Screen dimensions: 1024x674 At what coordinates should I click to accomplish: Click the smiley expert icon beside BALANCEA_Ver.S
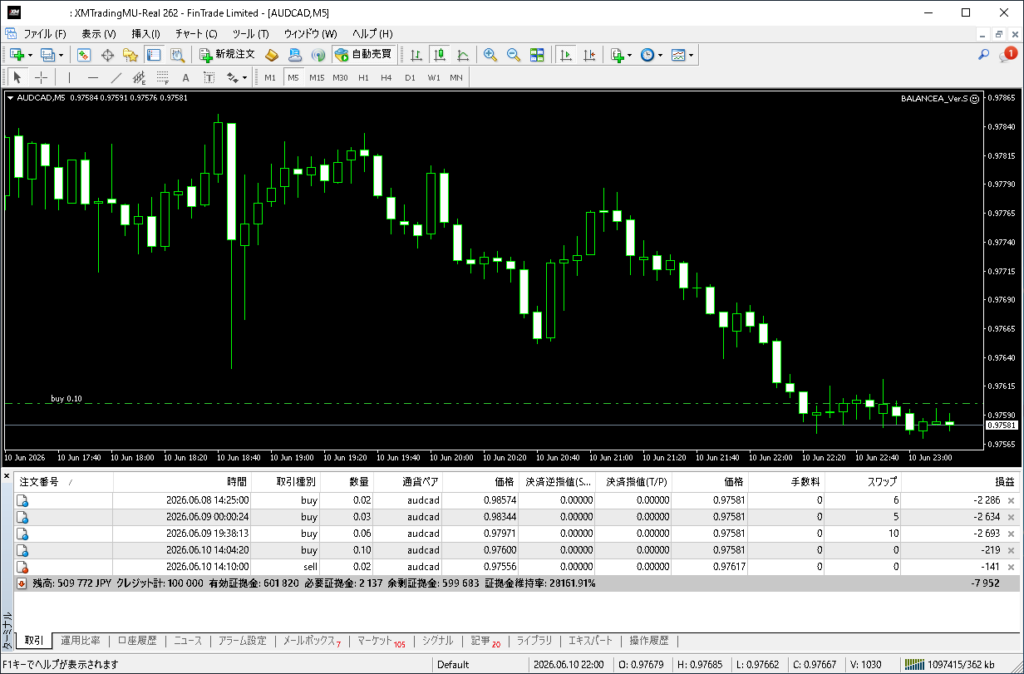(x=974, y=99)
